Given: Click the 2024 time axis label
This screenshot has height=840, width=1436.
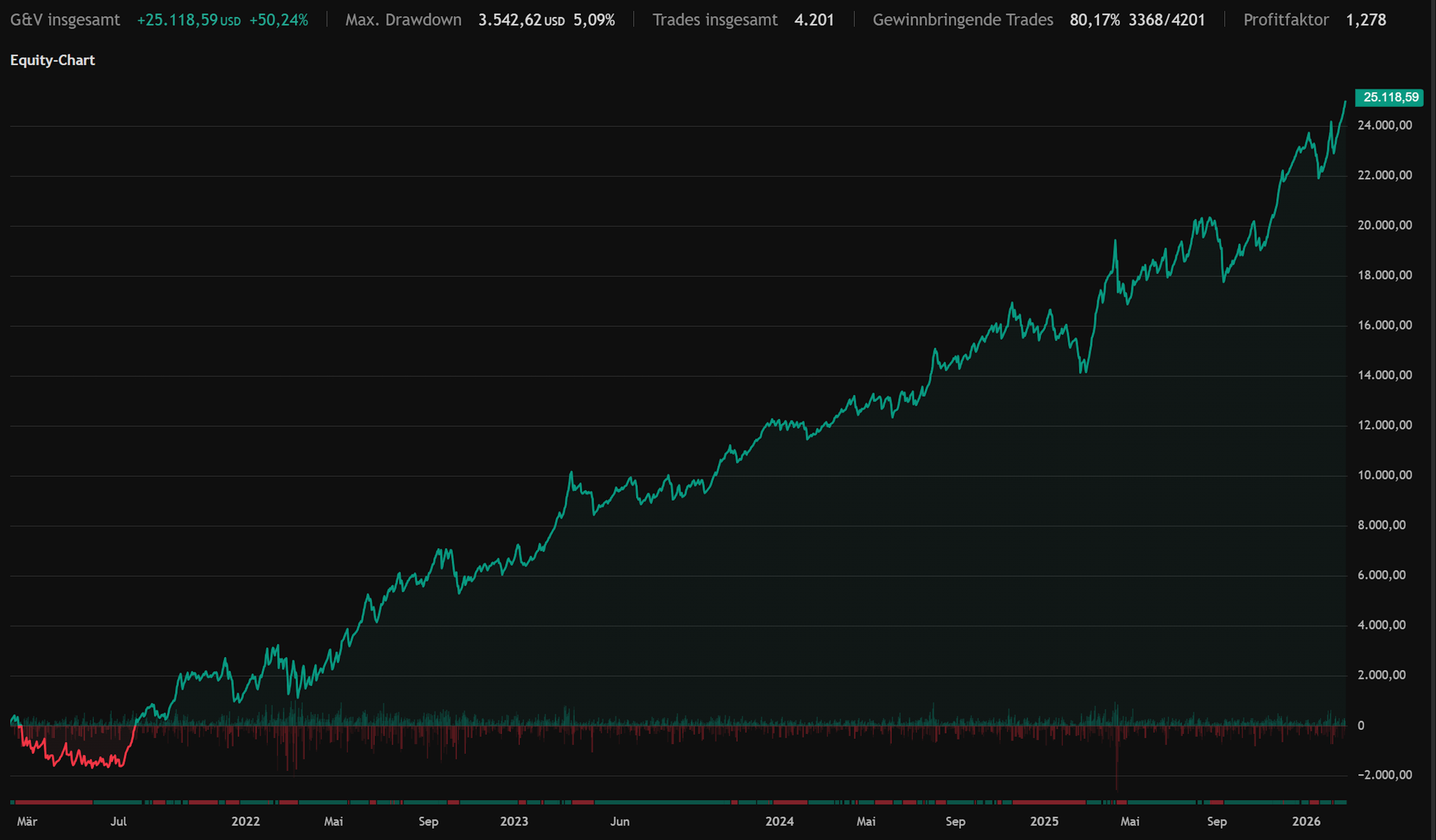Looking at the screenshot, I should pyautogui.click(x=780, y=821).
